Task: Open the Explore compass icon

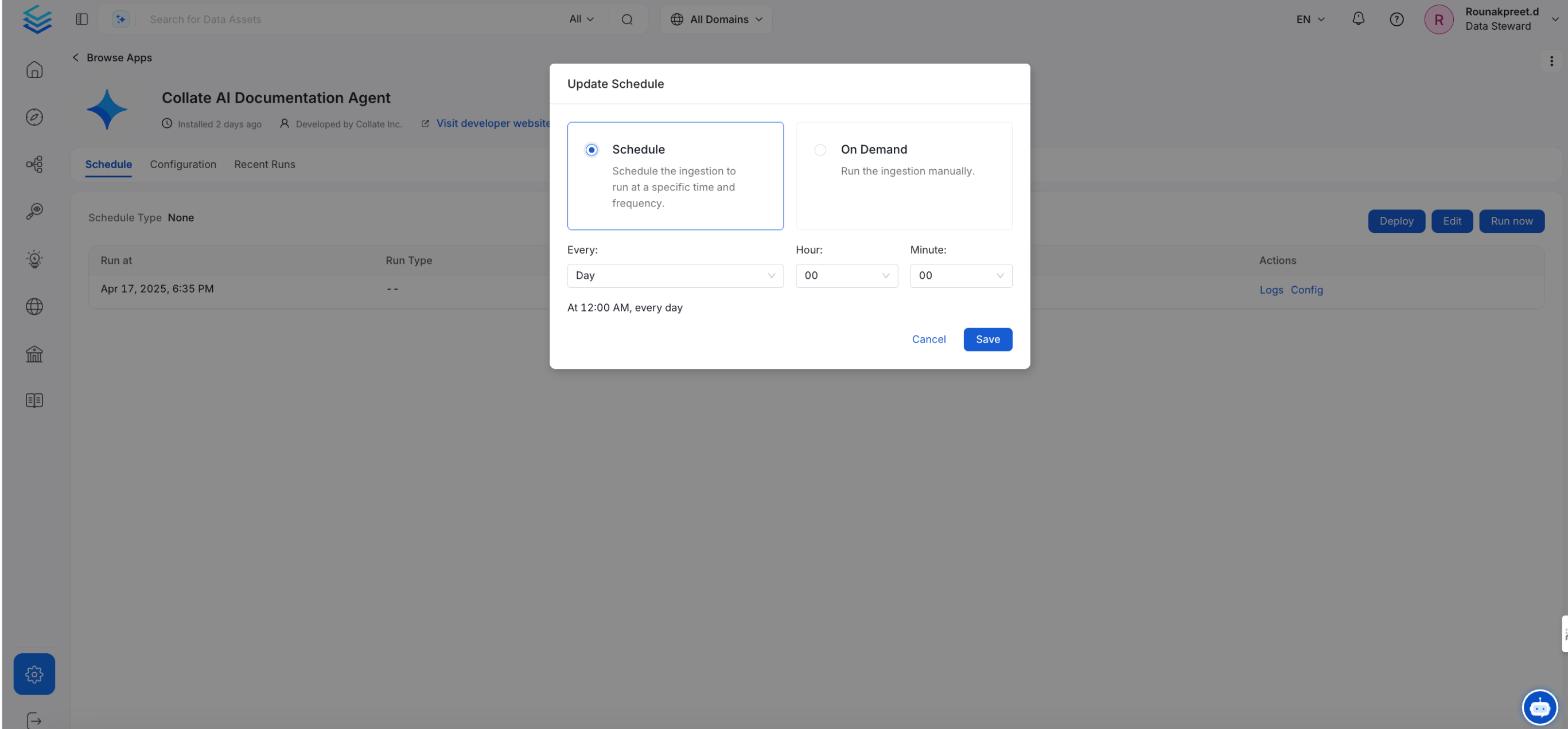Action: (x=34, y=117)
